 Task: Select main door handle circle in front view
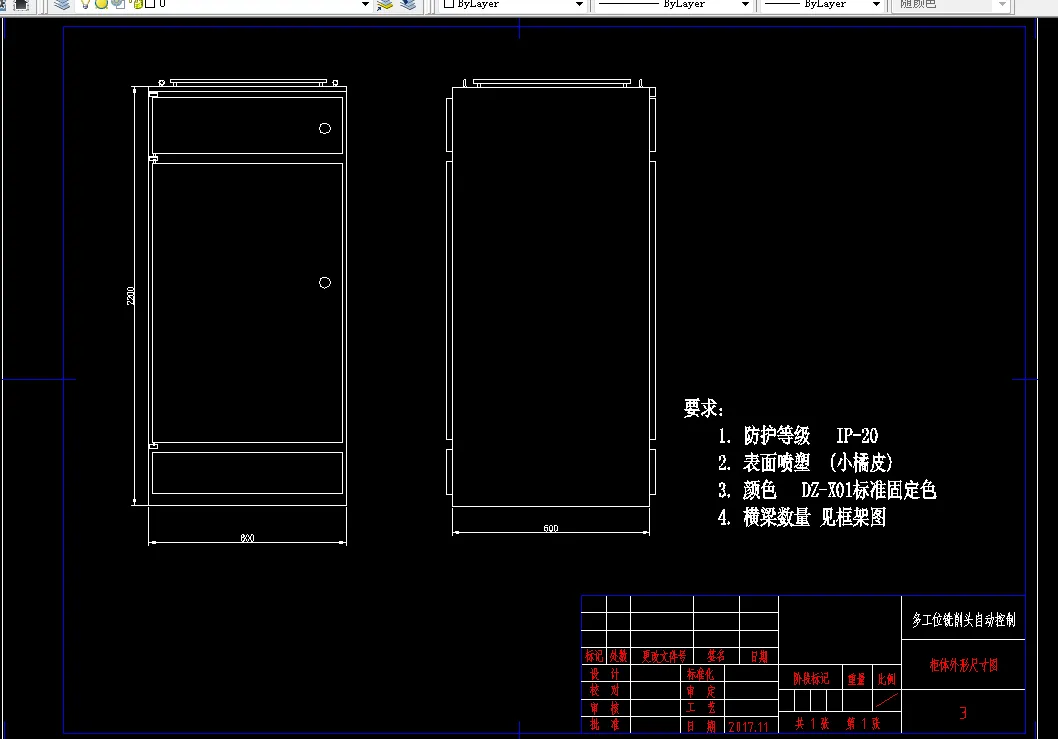pyautogui.click(x=325, y=283)
